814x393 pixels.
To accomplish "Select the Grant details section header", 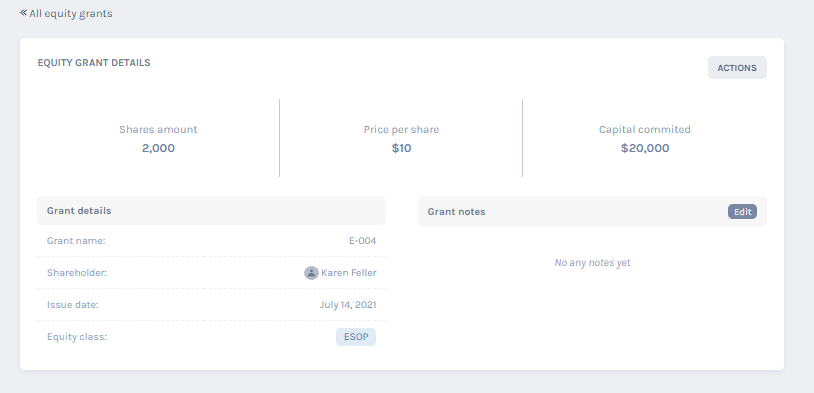I will tap(211, 211).
